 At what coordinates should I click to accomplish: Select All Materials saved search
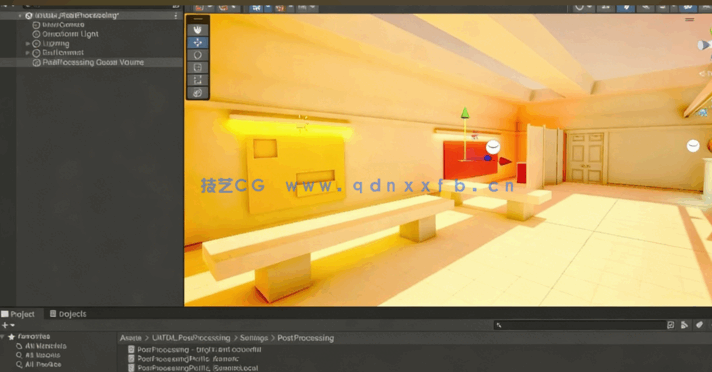click(x=41, y=346)
